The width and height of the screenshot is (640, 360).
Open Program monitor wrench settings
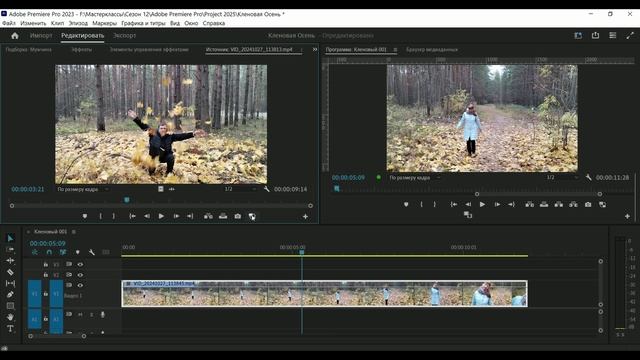pos(588,178)
